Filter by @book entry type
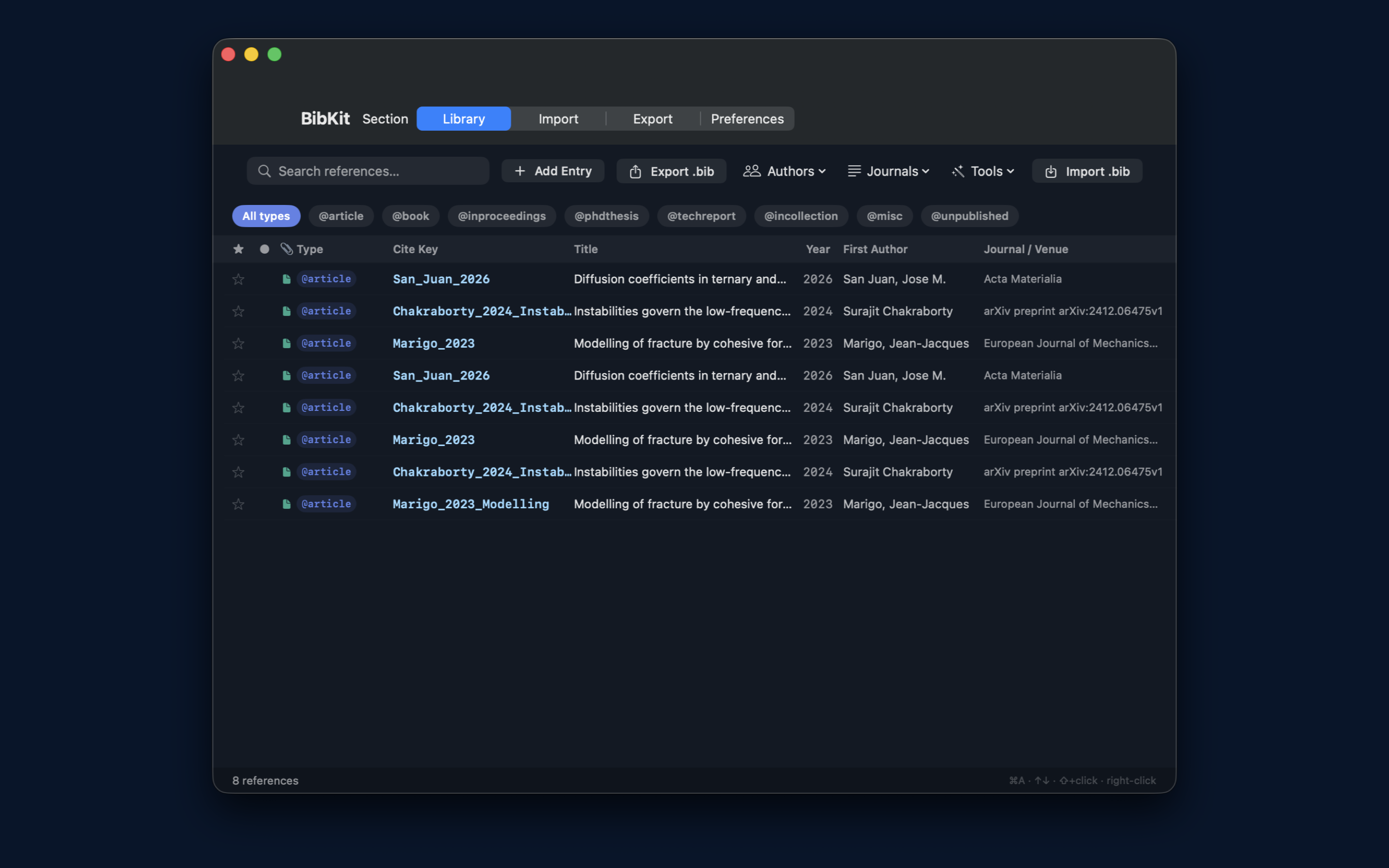 pyautogui.click(x=410, y=216)
